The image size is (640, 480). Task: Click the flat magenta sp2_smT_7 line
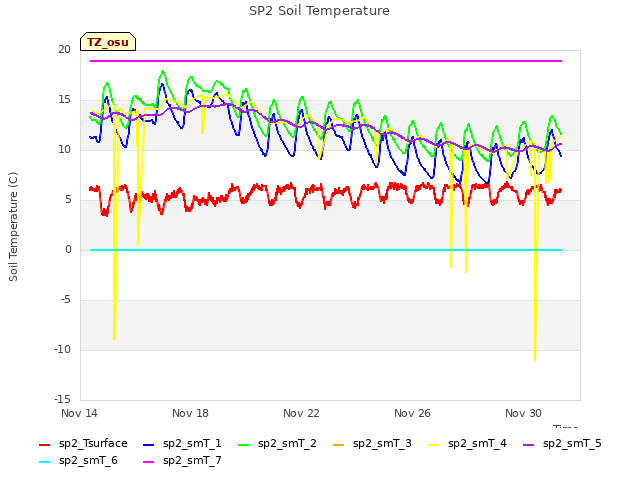click(326, 61)
